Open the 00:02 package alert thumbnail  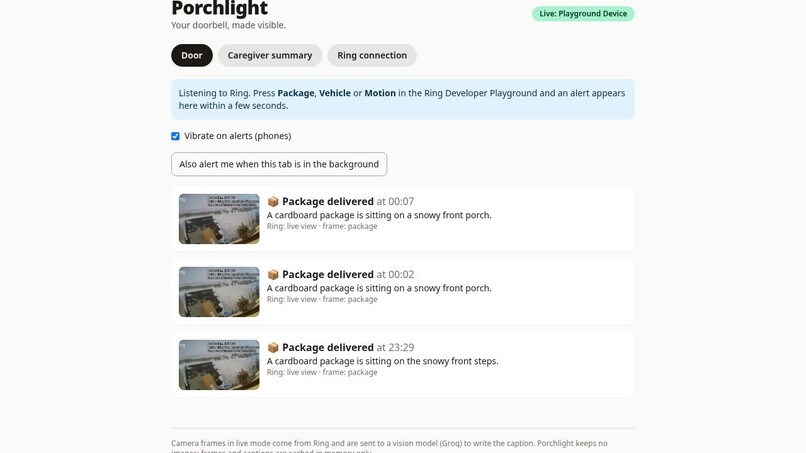tap(219, 292)
